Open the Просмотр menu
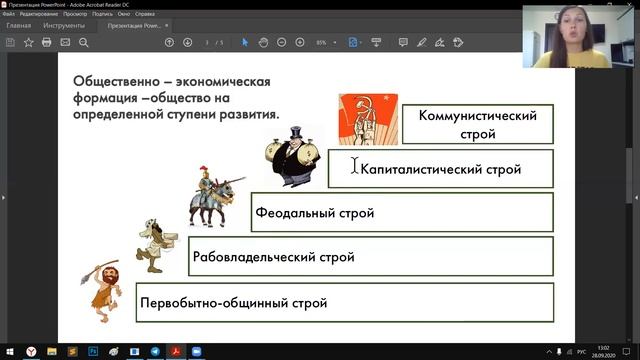Viewport: 640px width, 360px height. click(75, 14)
